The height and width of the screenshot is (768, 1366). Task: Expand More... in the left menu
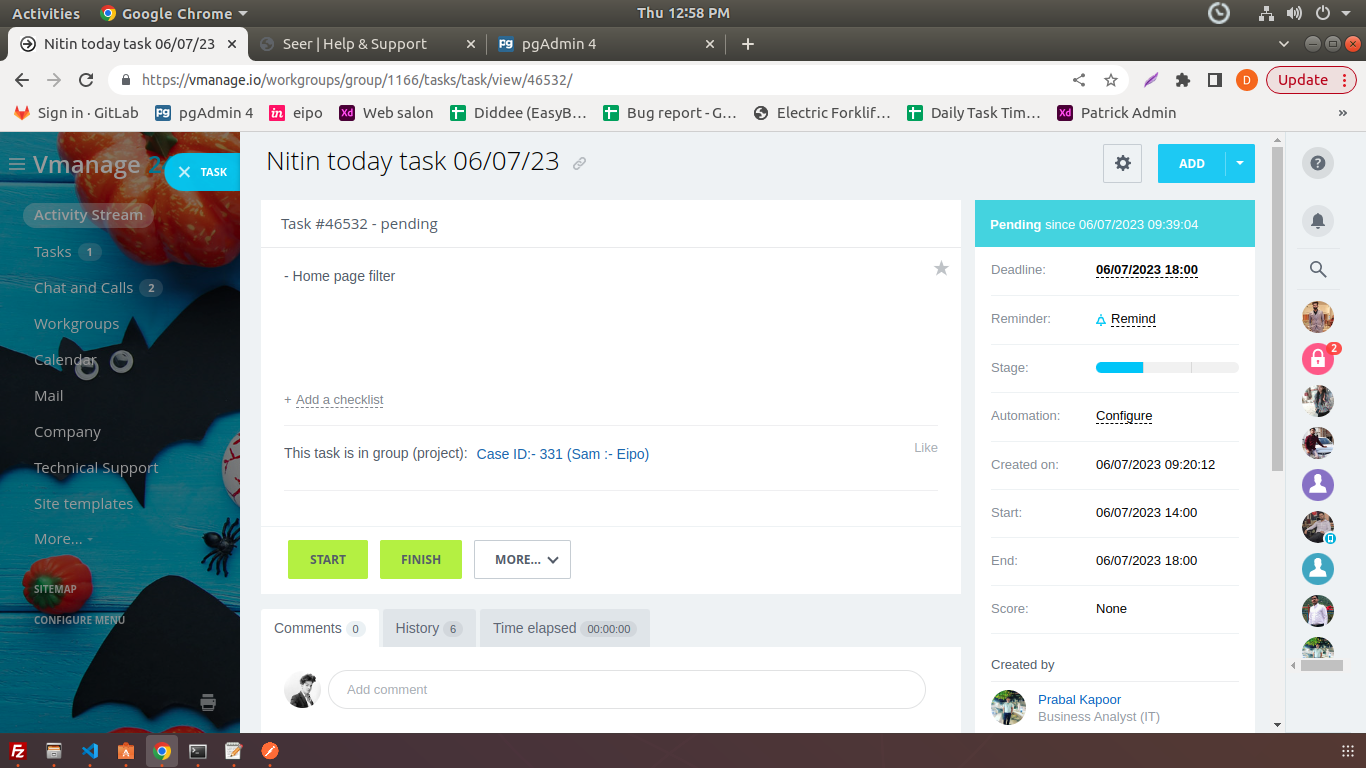point(62,539)
